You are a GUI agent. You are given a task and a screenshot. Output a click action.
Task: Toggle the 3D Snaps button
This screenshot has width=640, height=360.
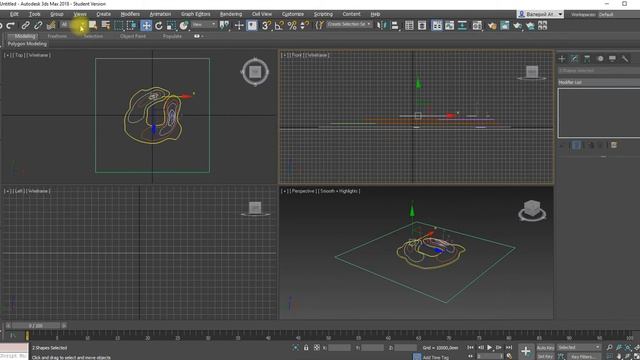click(266, 26)
